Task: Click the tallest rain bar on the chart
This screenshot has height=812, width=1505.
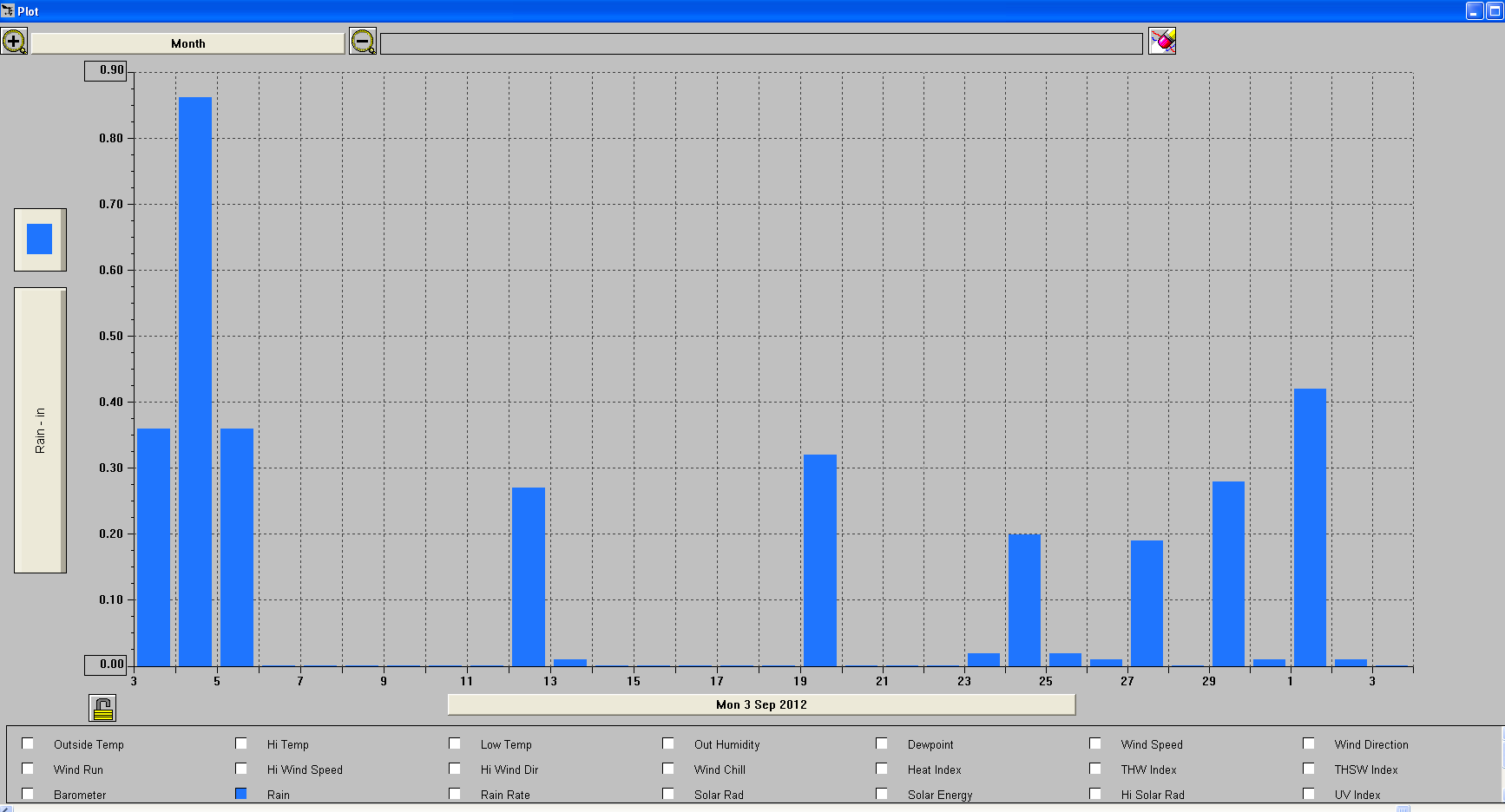Action: click(195, 382)
